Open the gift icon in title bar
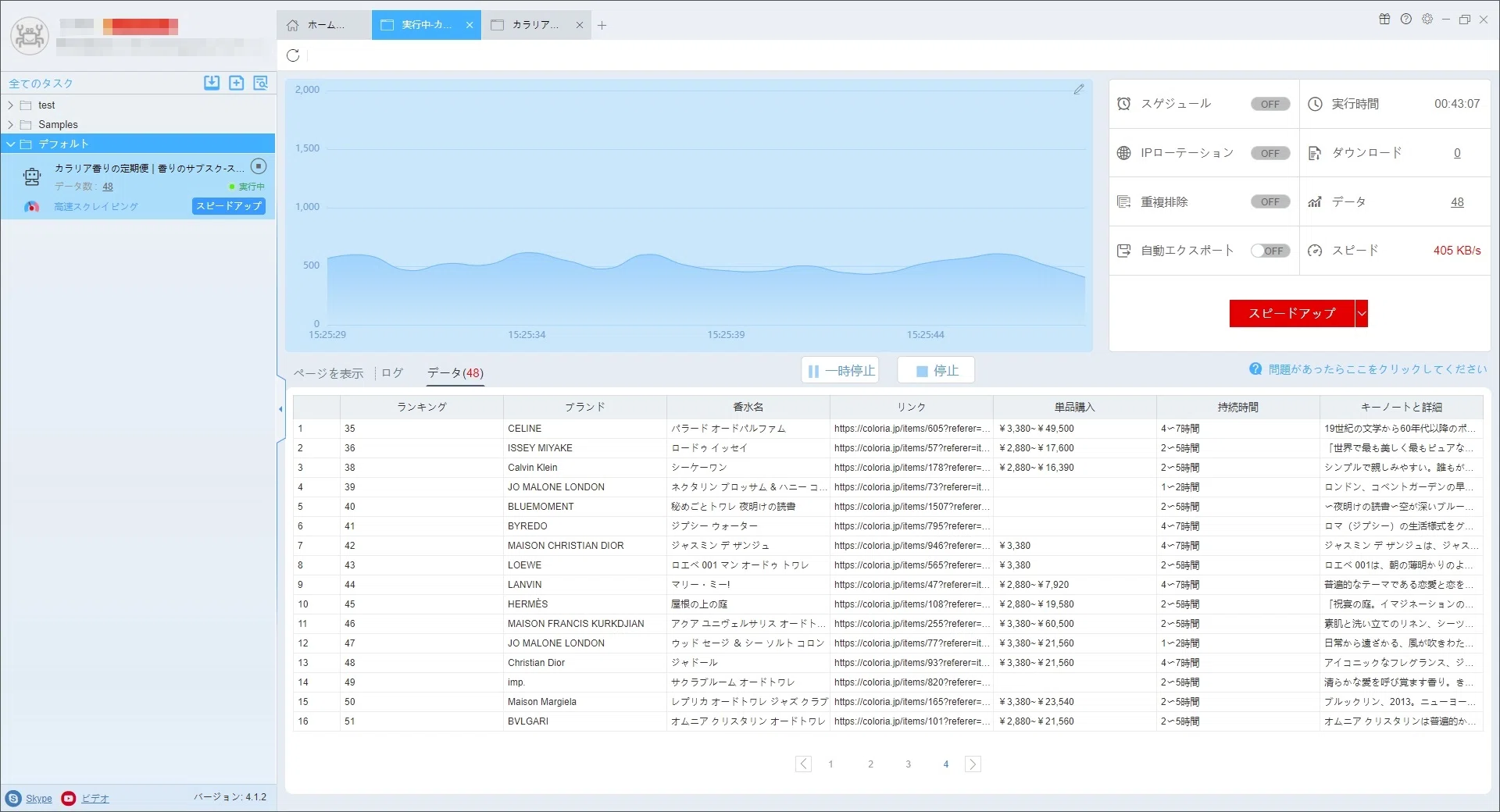 (x=1384, y=20)
